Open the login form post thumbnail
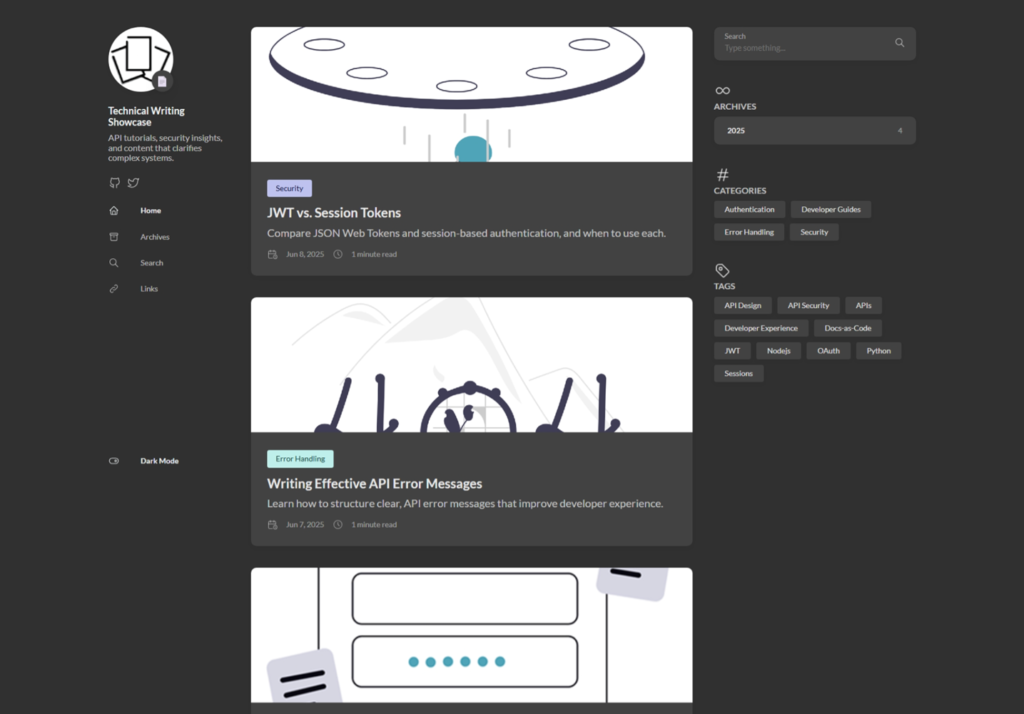This screenshot has width=1024, height=714. click(471, 635)
